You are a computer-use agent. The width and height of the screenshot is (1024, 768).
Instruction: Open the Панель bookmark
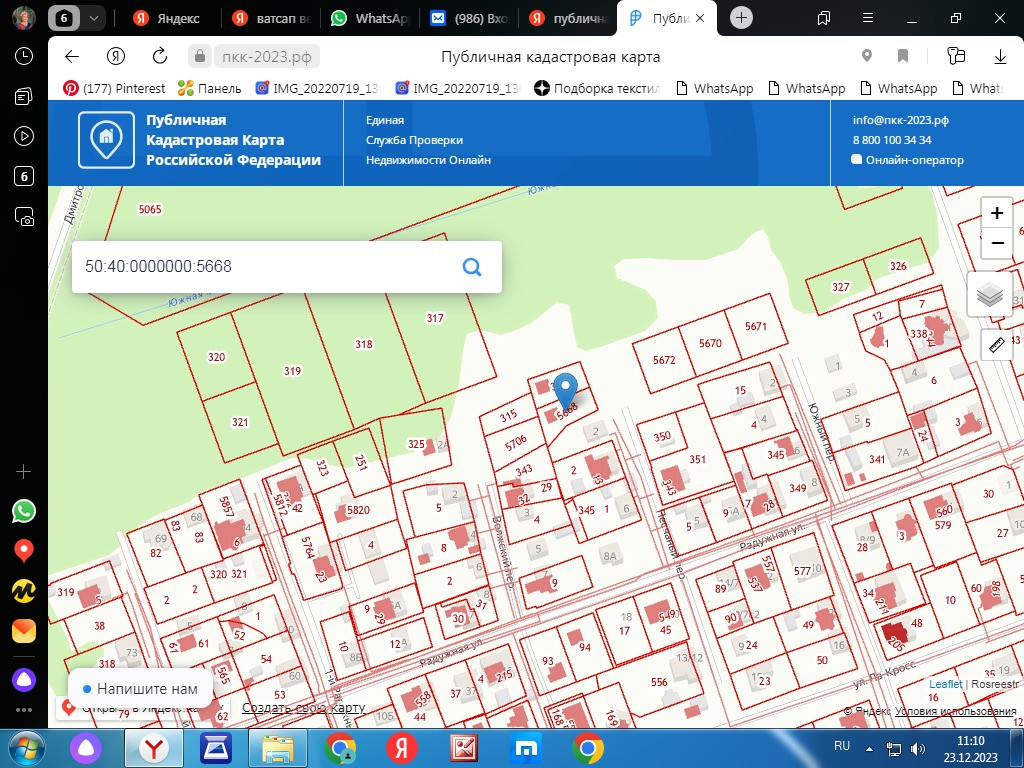coord(210,88)
